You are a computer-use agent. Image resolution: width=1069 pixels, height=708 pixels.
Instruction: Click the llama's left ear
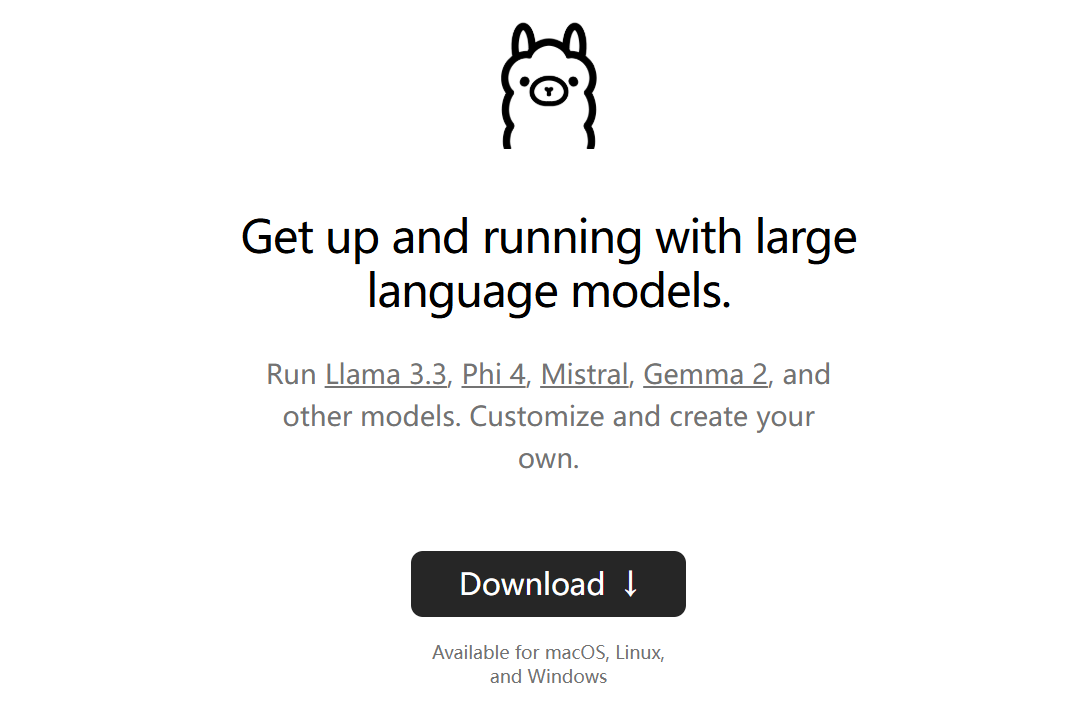pyautogui.click(x=524, y=39)
